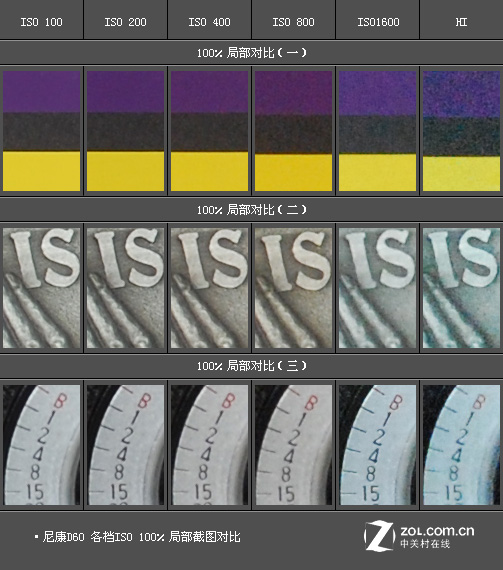Click the 100% 局部对比（二）section heading
This screenshot has width=503, height=570.
tap(252, 210)
